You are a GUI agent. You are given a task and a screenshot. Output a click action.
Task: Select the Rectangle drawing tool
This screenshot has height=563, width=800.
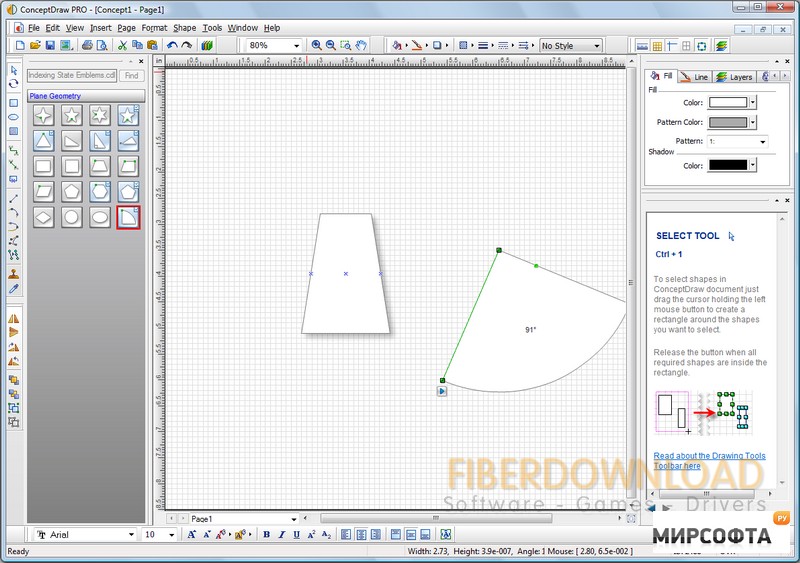click(14, 103)
